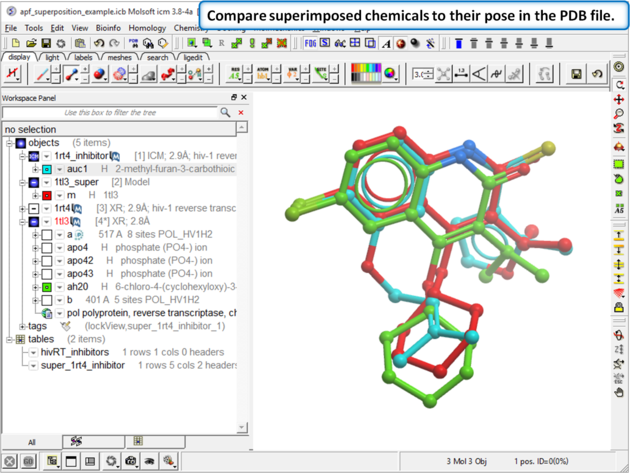
Task: Toggle the checkbox for apo42 phosphate ion
Action: tap(46, 260)
